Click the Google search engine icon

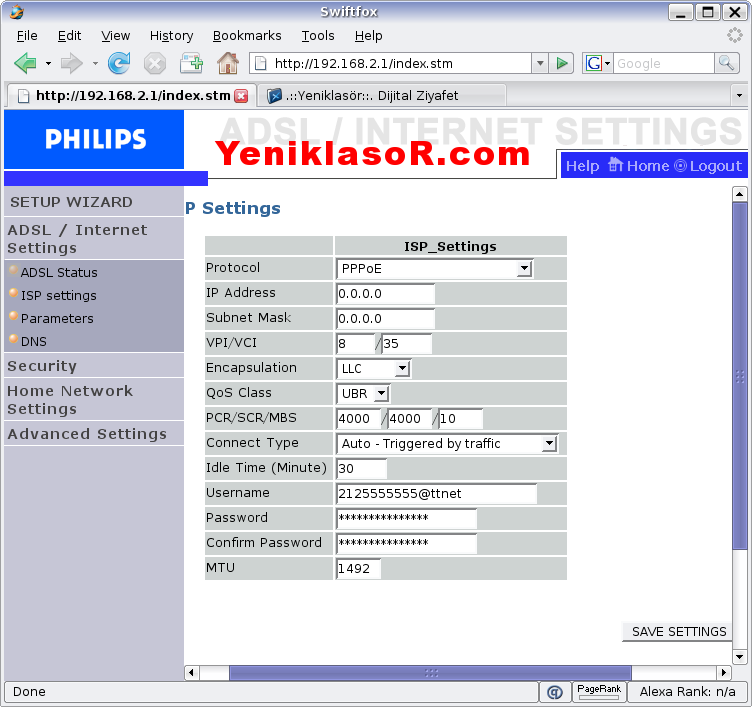[x=596, y=63]
